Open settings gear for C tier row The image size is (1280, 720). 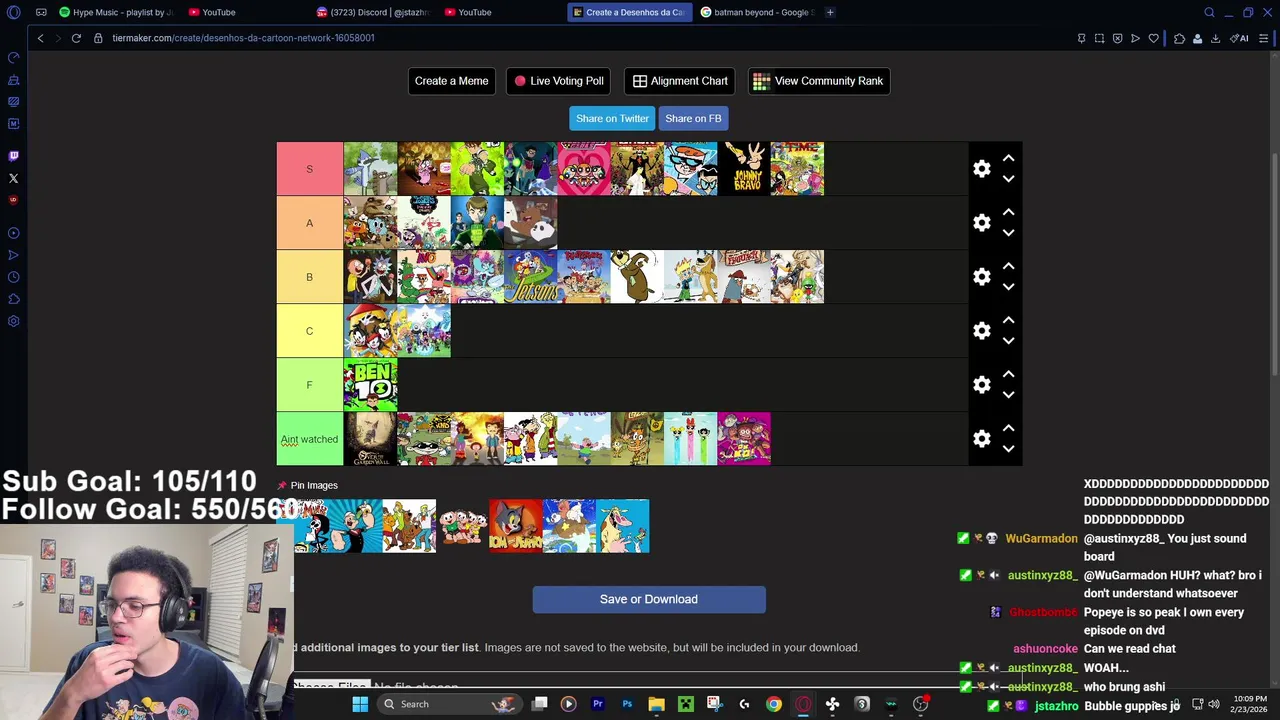[982, 331]
